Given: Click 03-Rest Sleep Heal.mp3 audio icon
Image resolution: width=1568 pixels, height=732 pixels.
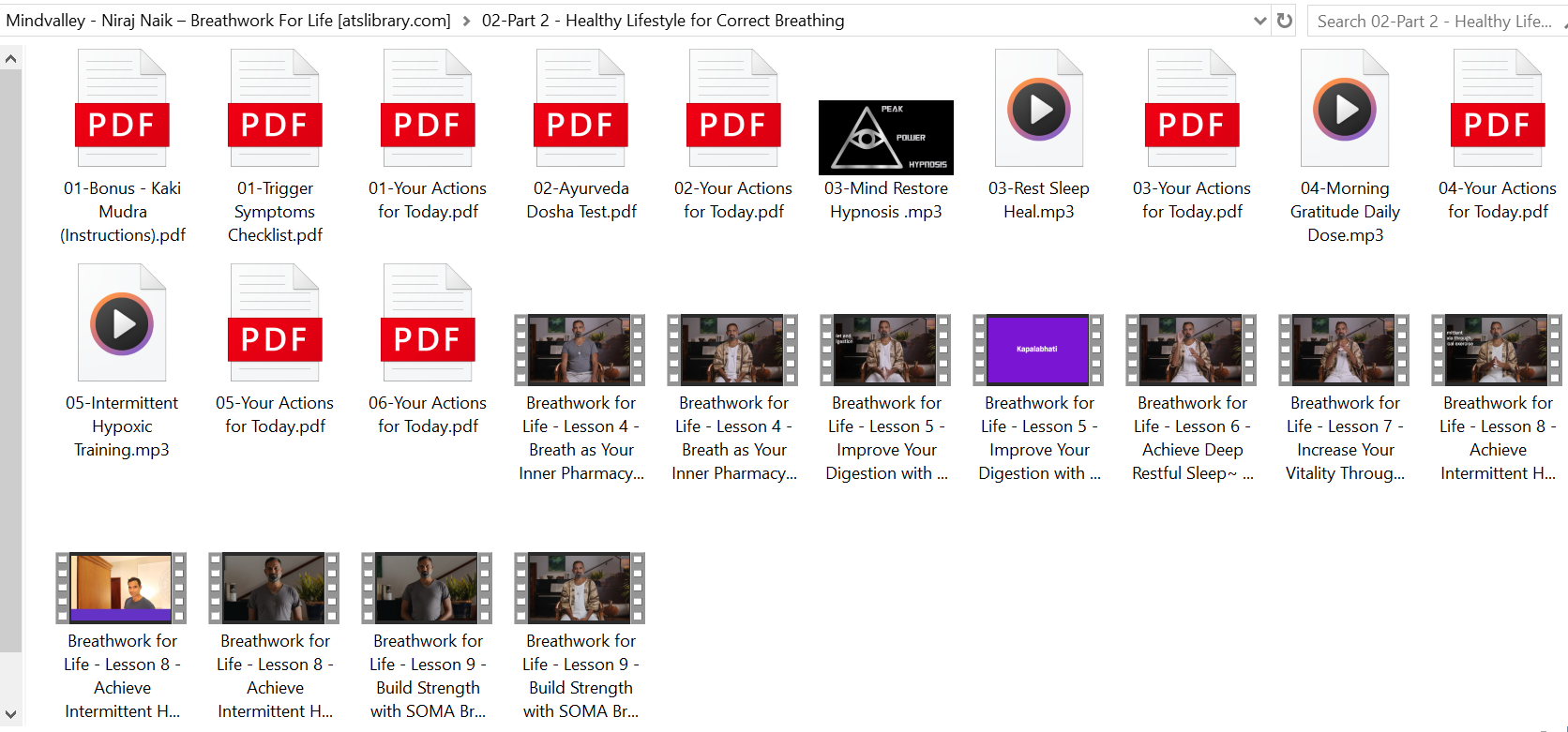Looking at the screenshot, I should coord(1038,109).
